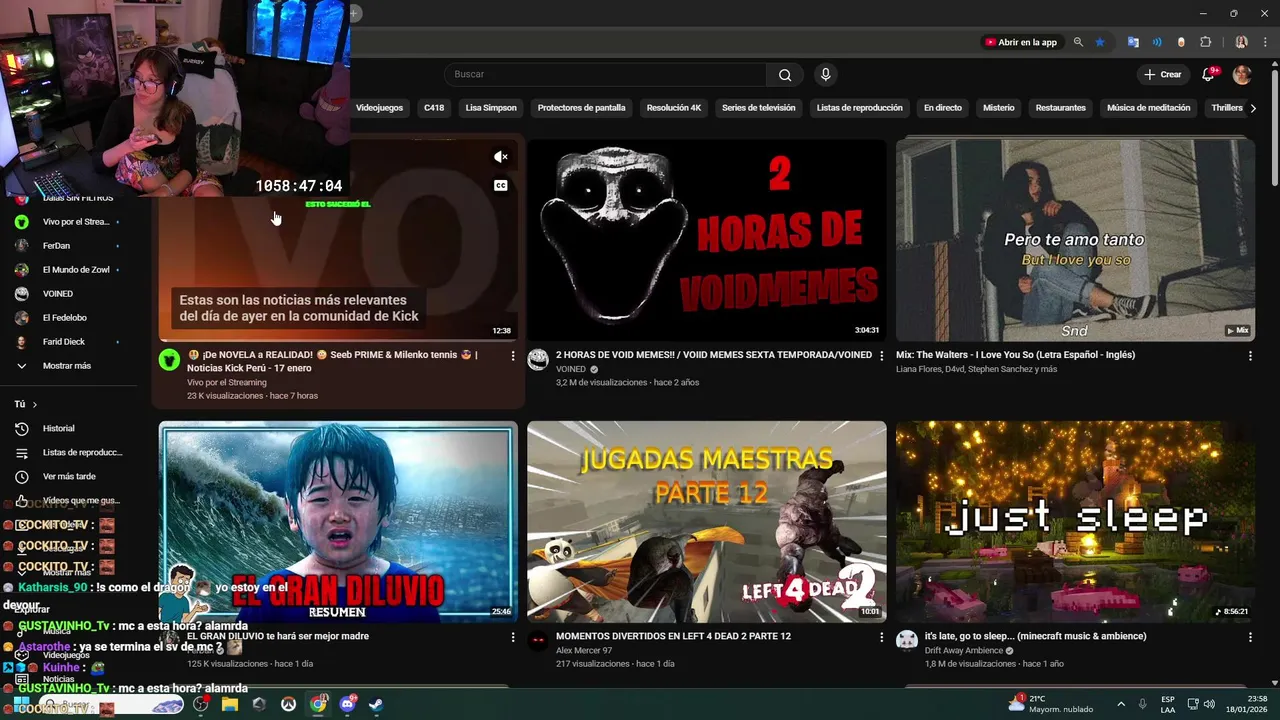Expand the Tú section chevron
This screenshot has width=1280, height=720.
pyautogui.click(x=34, y=404)
